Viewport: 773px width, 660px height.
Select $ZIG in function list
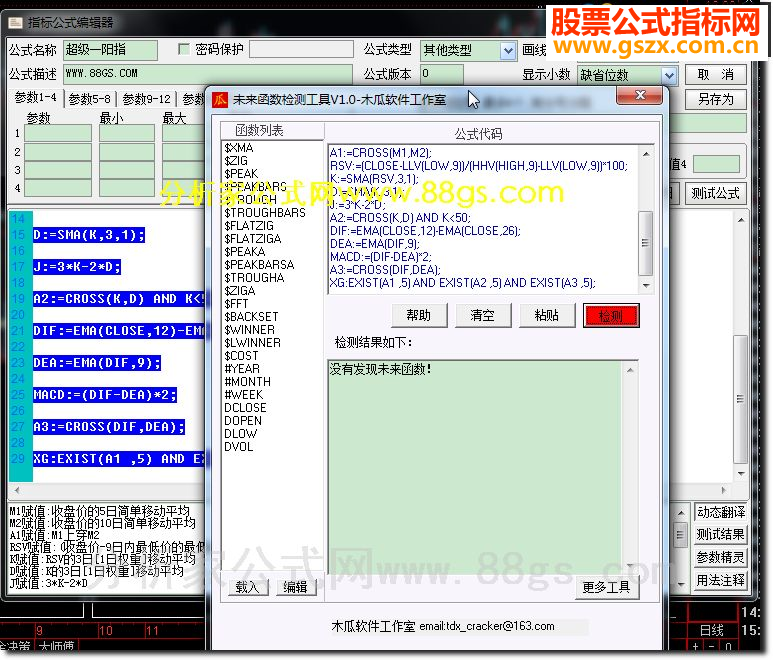pos(236,161)
